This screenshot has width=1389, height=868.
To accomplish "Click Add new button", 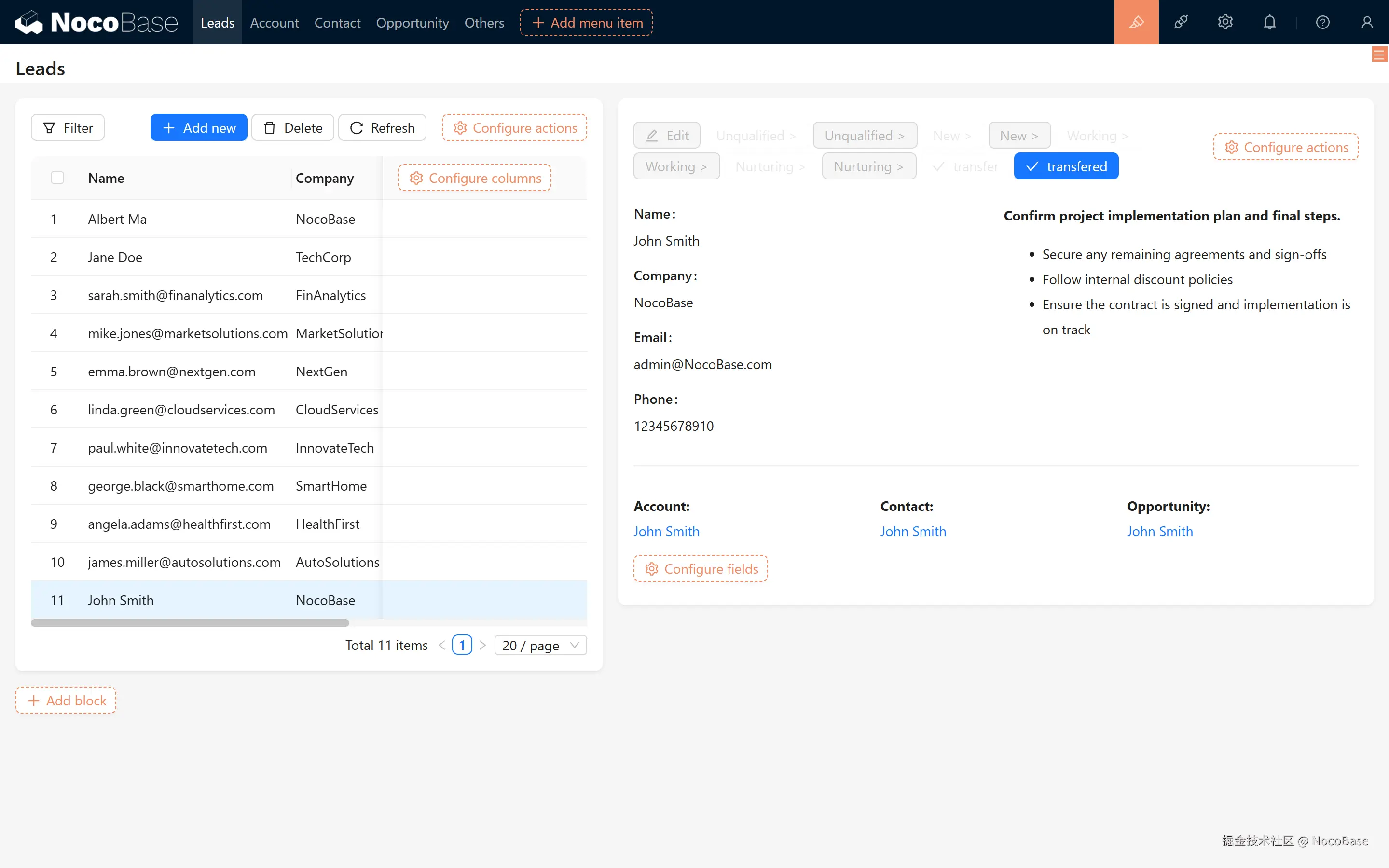I will pyautogui.click(x=199, y=127).
